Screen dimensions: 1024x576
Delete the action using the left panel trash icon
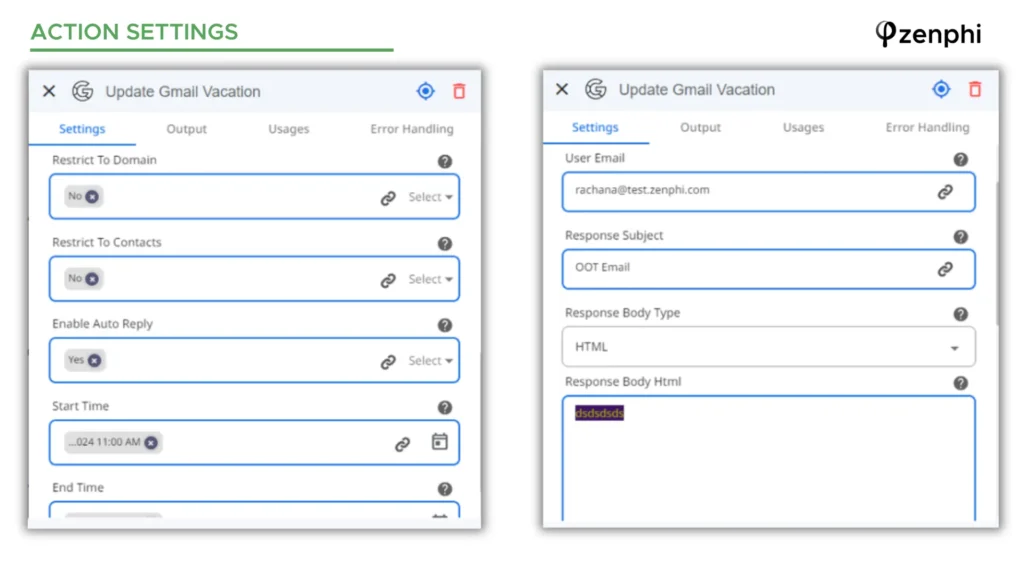(x=459, y=91)
